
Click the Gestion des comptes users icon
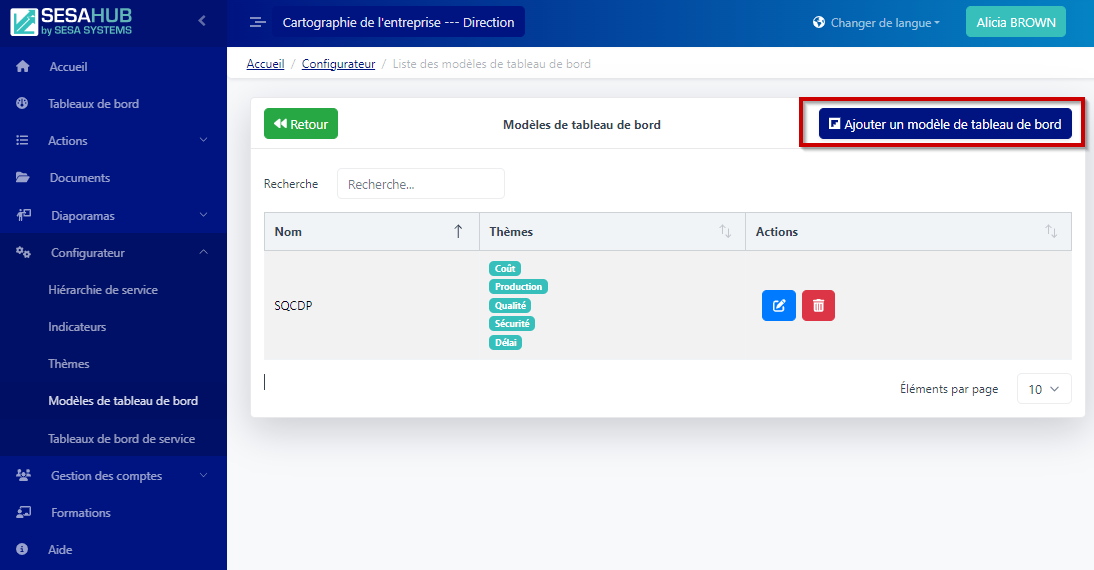pyautogui.click(x=24, y=475)
